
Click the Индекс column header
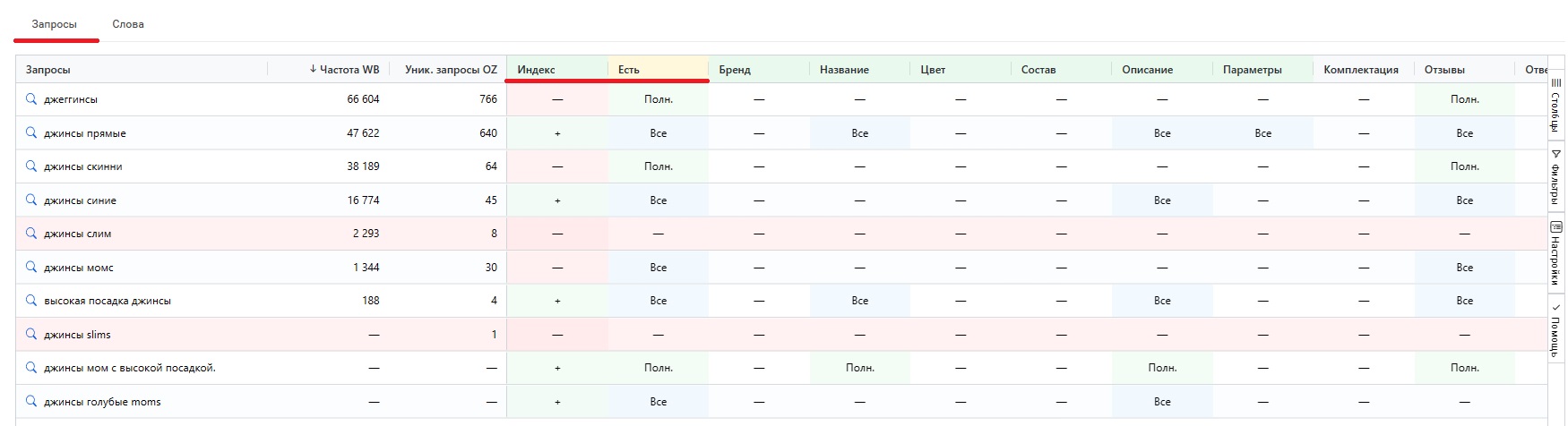tap(537, 70)
